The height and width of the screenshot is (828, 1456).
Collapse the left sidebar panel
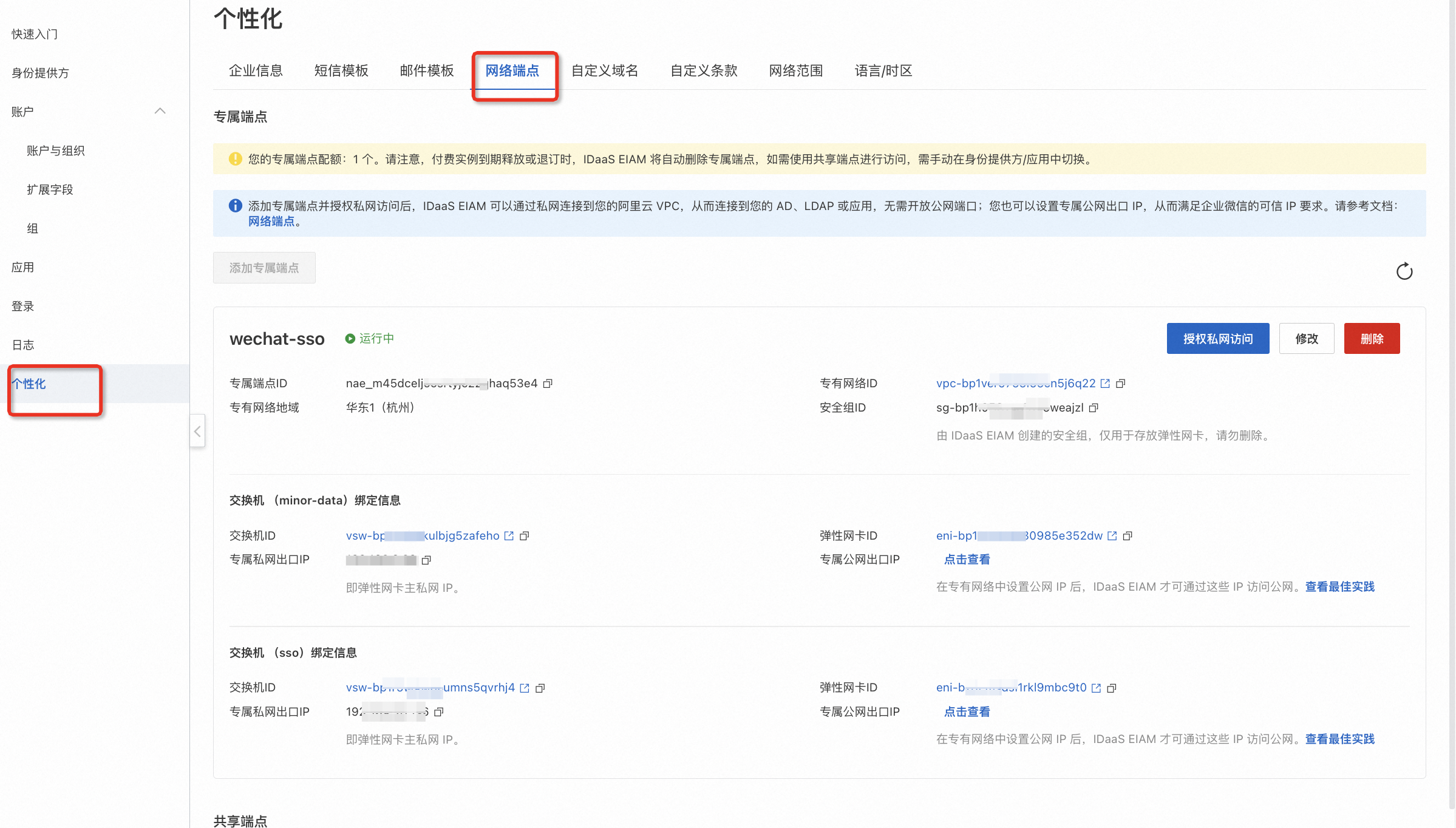tap(197, 431)
